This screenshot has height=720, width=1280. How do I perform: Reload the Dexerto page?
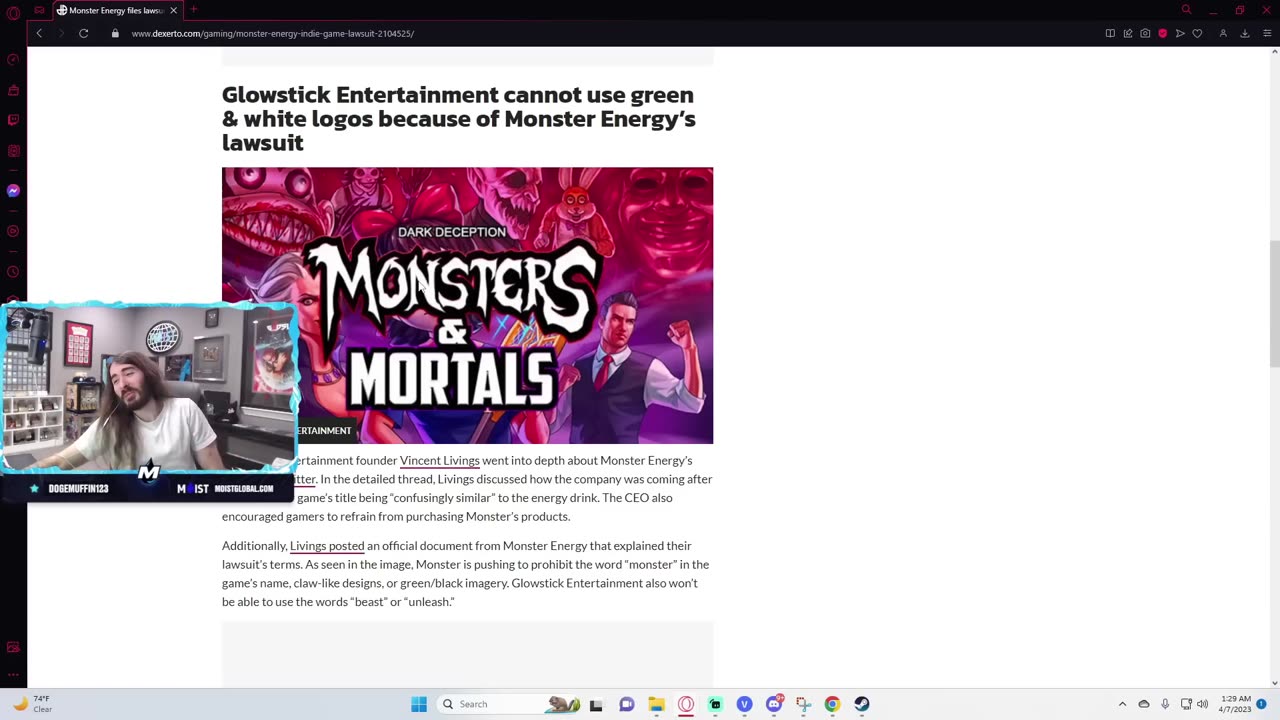click(84, 33)
